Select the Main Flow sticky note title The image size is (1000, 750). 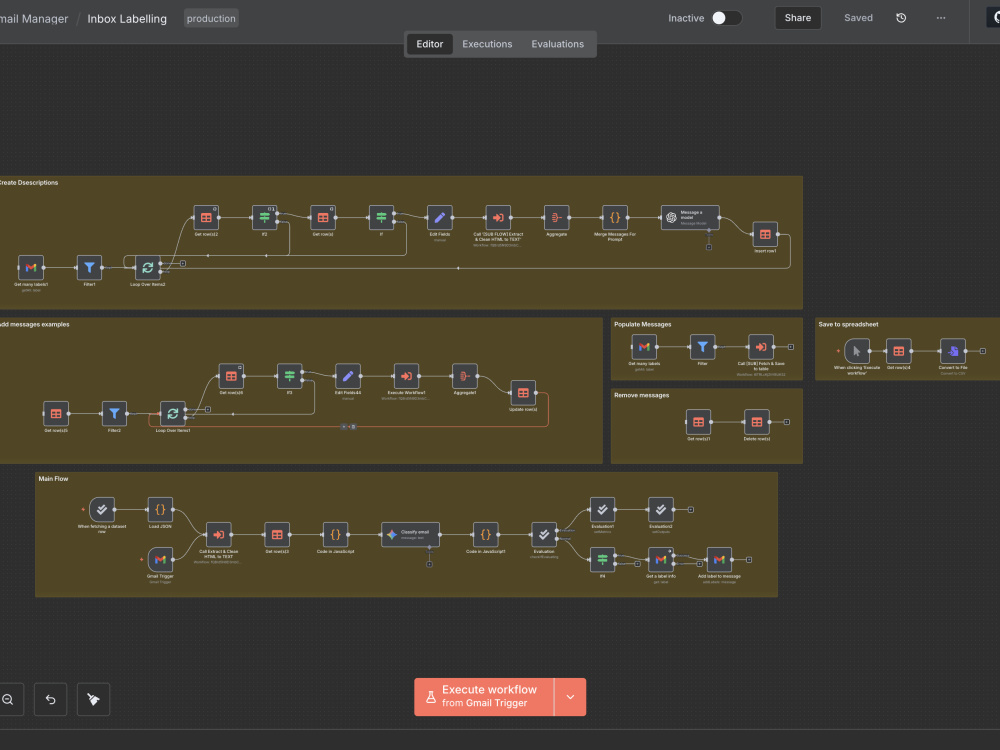(53, 478)
